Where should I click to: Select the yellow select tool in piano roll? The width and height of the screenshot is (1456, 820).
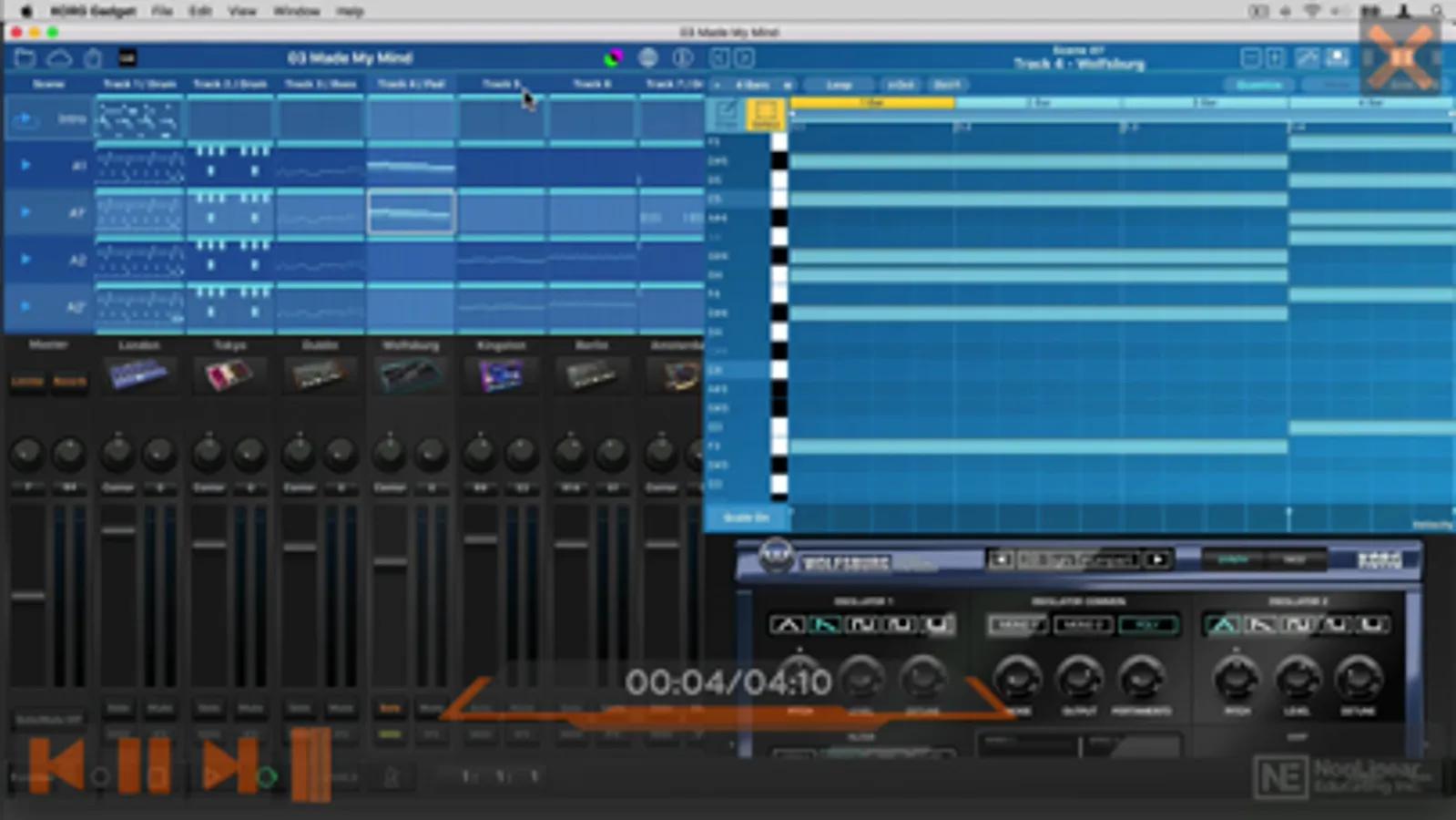[x=765, y=115]
